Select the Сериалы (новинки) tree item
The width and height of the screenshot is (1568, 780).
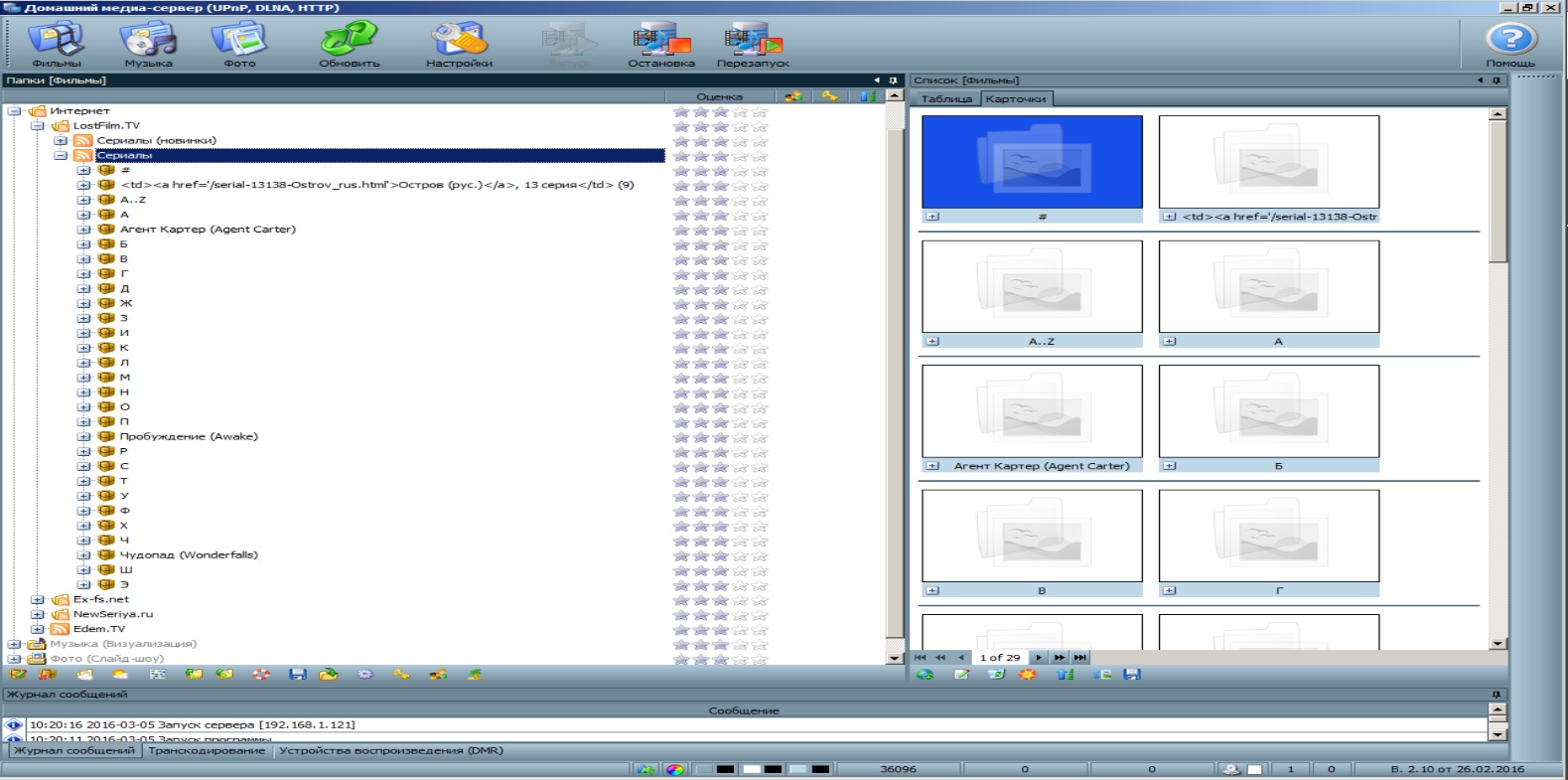pyautogui.click(x=156, y=141)
